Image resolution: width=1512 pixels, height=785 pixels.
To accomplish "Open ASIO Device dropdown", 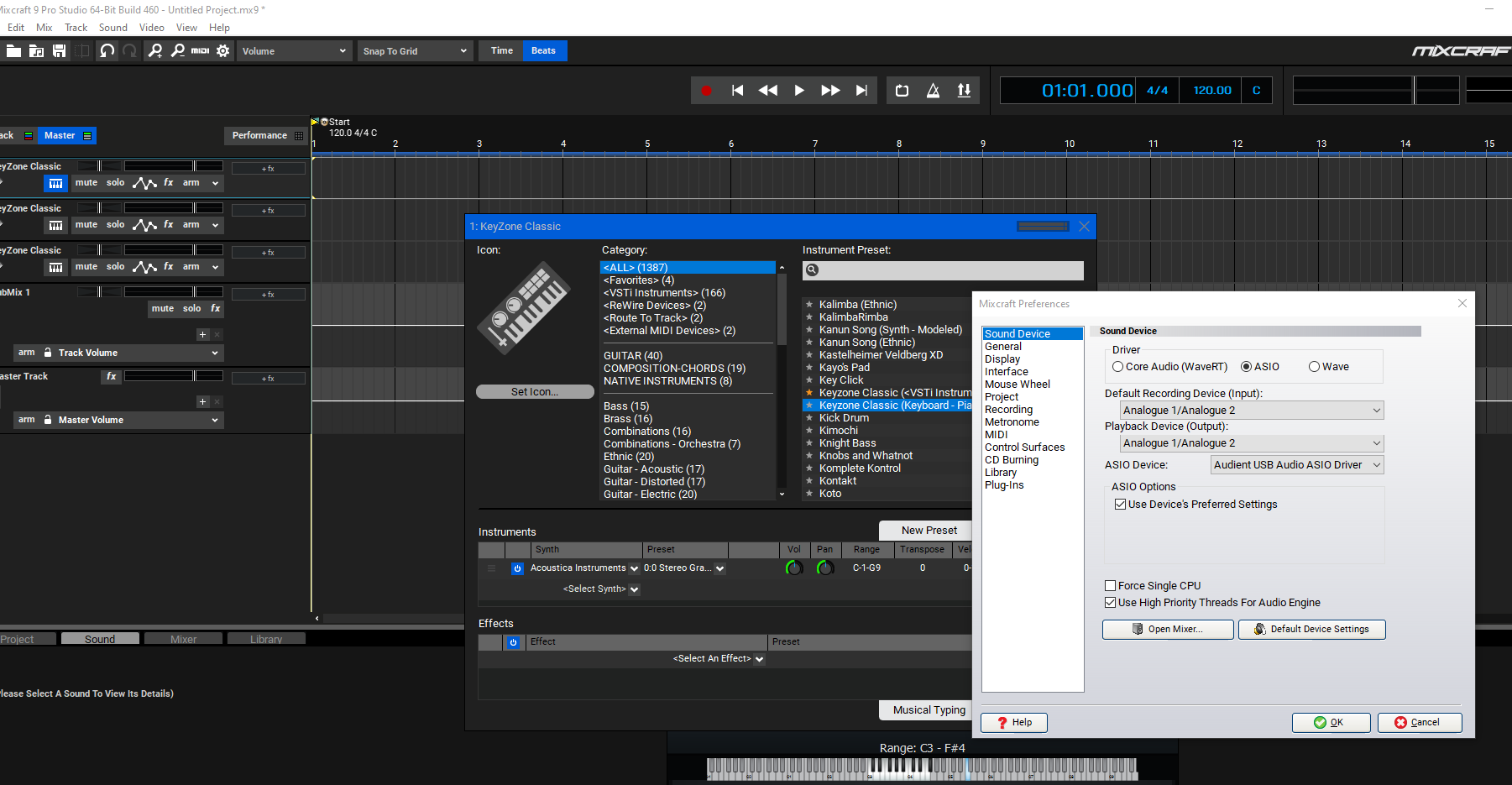I will (1297, 465).
